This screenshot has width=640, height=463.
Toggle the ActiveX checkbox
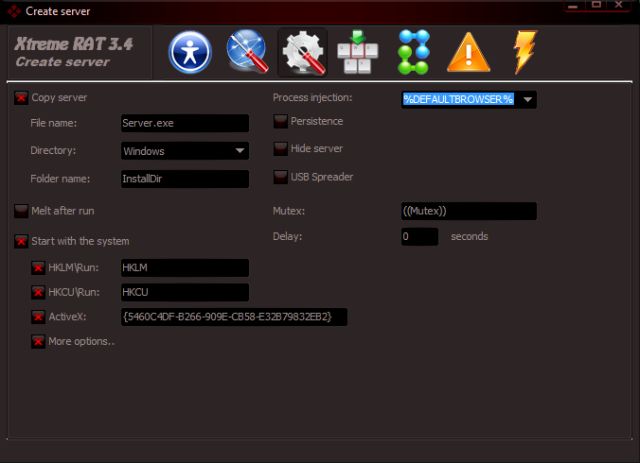pos(38,317)
